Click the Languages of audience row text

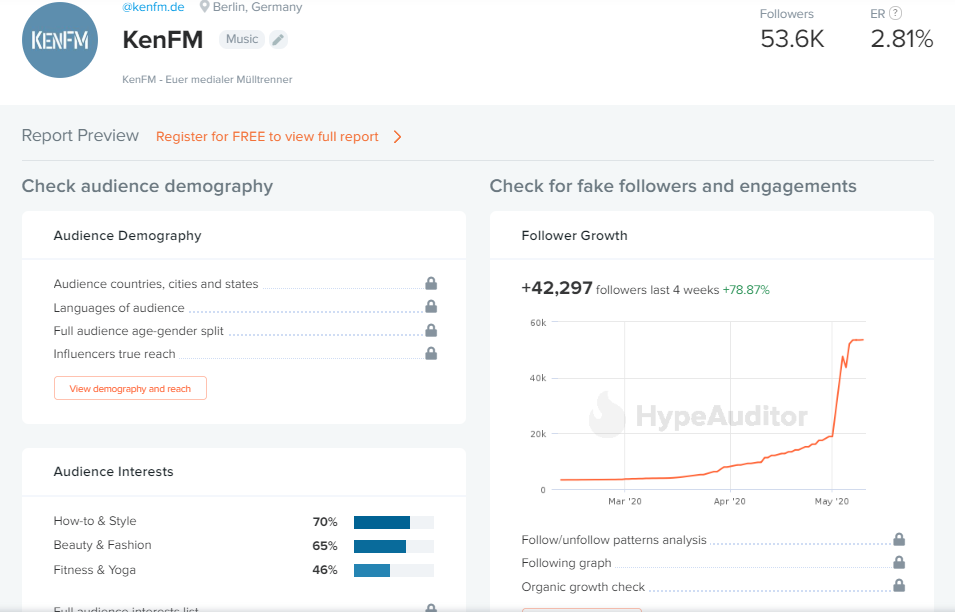point(119,308)
